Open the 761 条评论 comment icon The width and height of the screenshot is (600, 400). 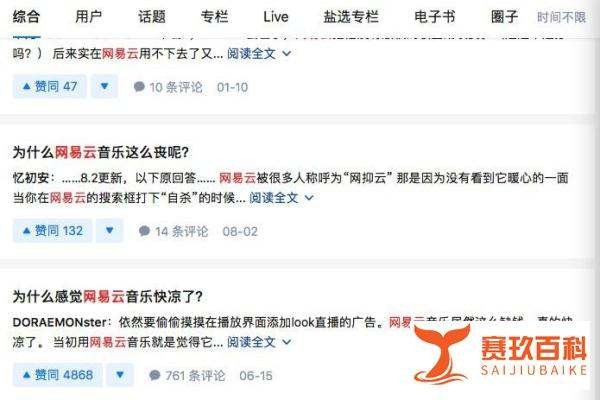[x=155, y=376]
